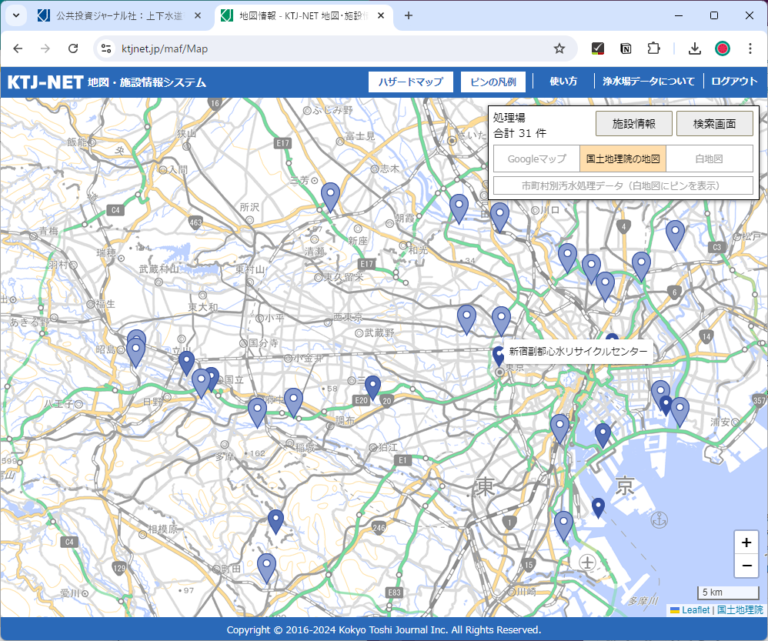Zoom out the map with minus button
Screen dimensions: 768x641
pos(746,566)
